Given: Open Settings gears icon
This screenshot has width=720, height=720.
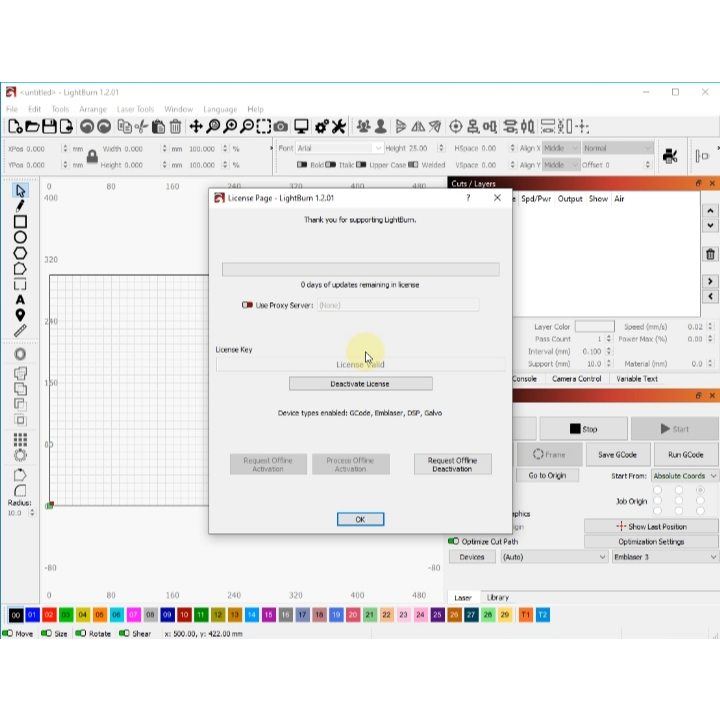Looking at the screenshot, I should (x=321, y=126).
